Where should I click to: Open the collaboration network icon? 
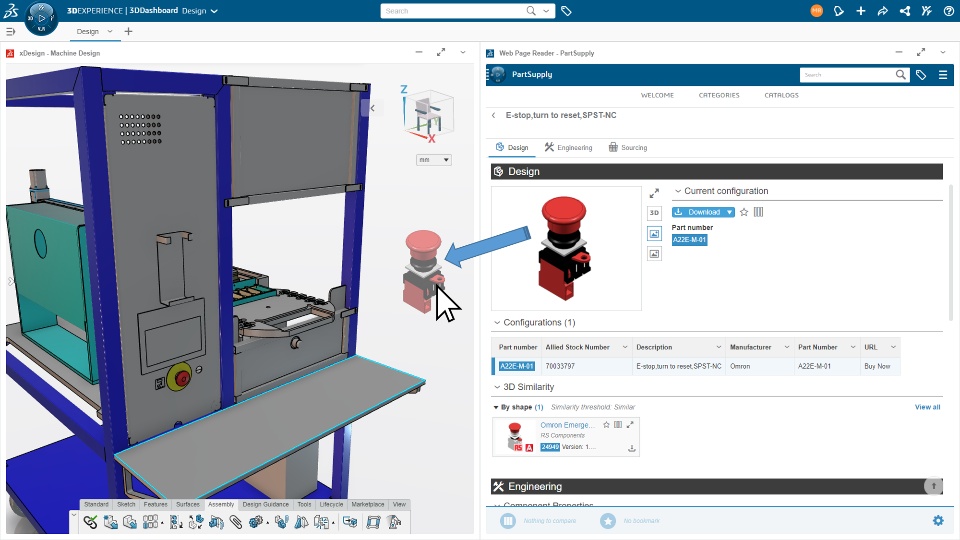(x=904, y=11)
